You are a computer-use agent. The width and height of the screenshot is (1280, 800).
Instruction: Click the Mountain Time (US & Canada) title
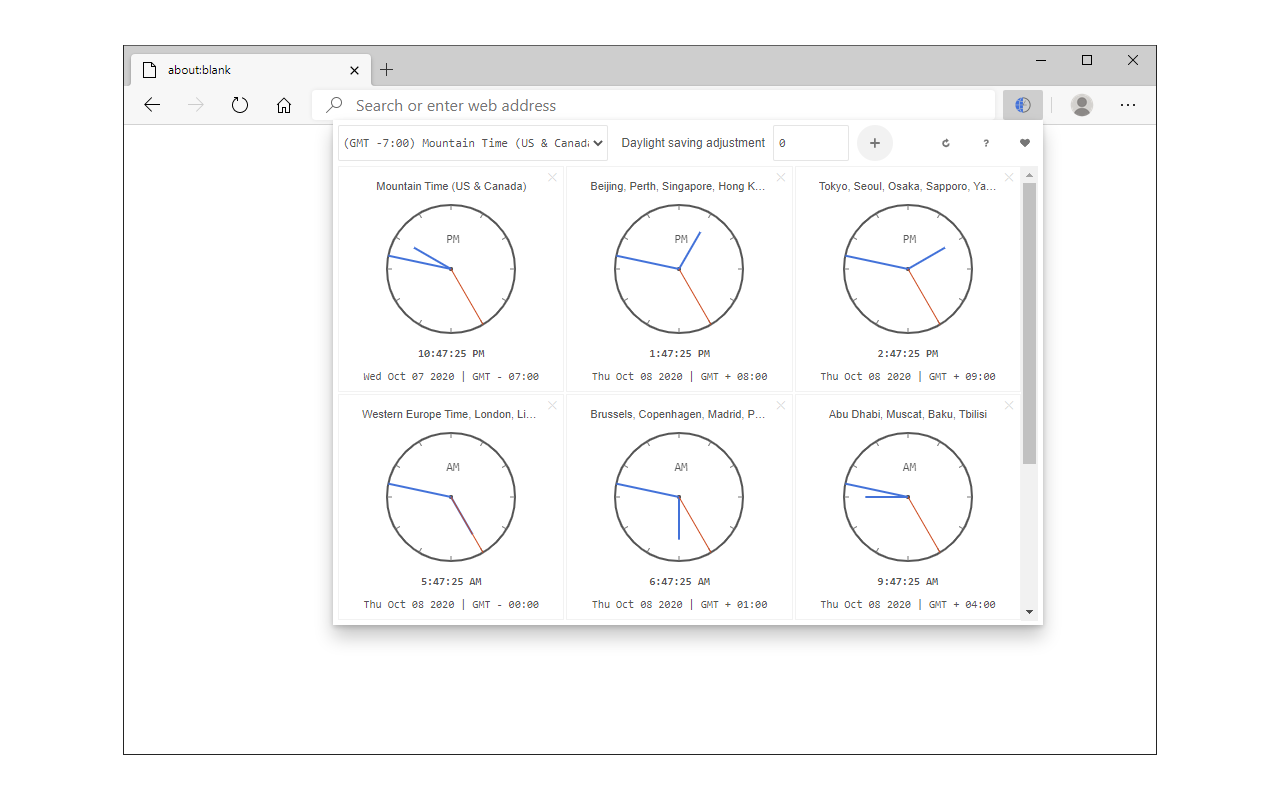click(x=451, y=186)
